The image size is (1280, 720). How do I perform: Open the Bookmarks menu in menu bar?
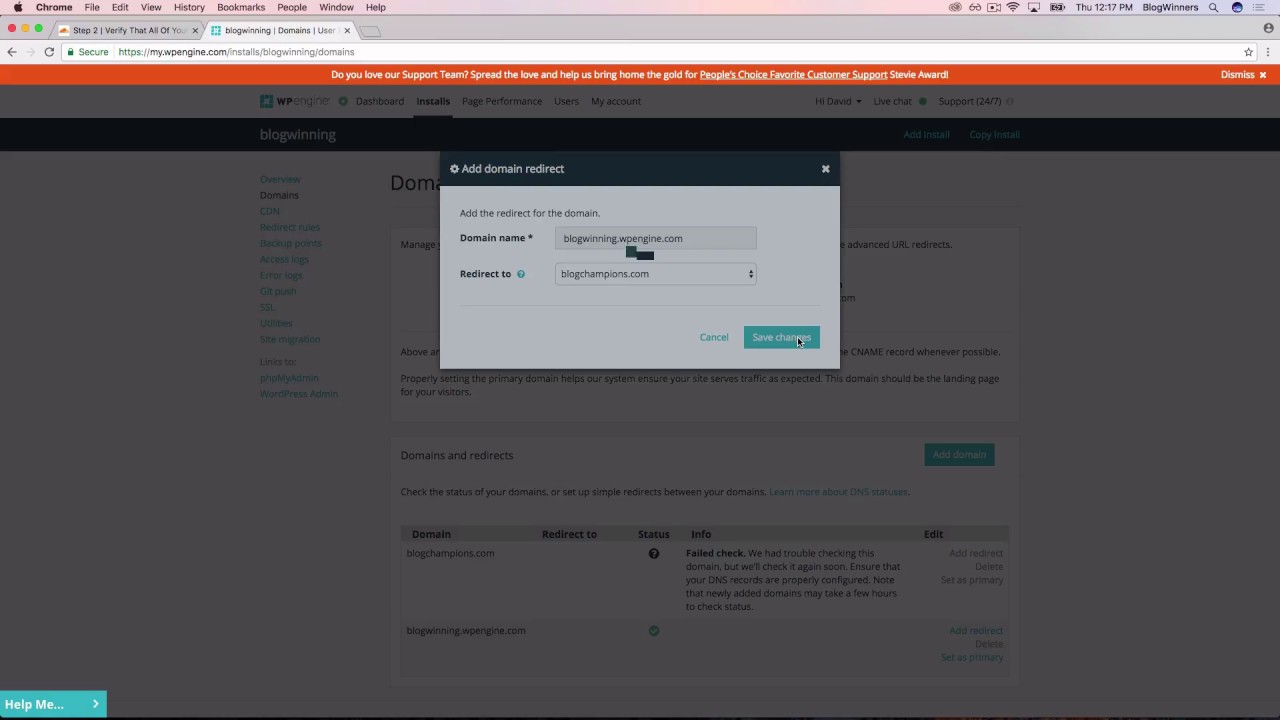coord(241,7)
